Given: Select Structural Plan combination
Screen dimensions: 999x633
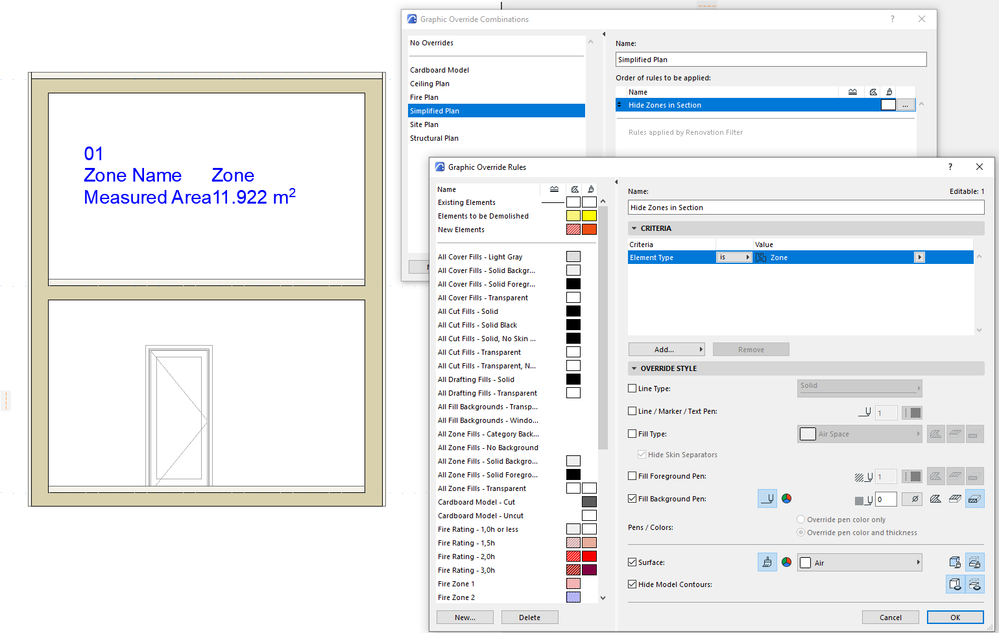Looking at the screenshot, I should point(434,138).
